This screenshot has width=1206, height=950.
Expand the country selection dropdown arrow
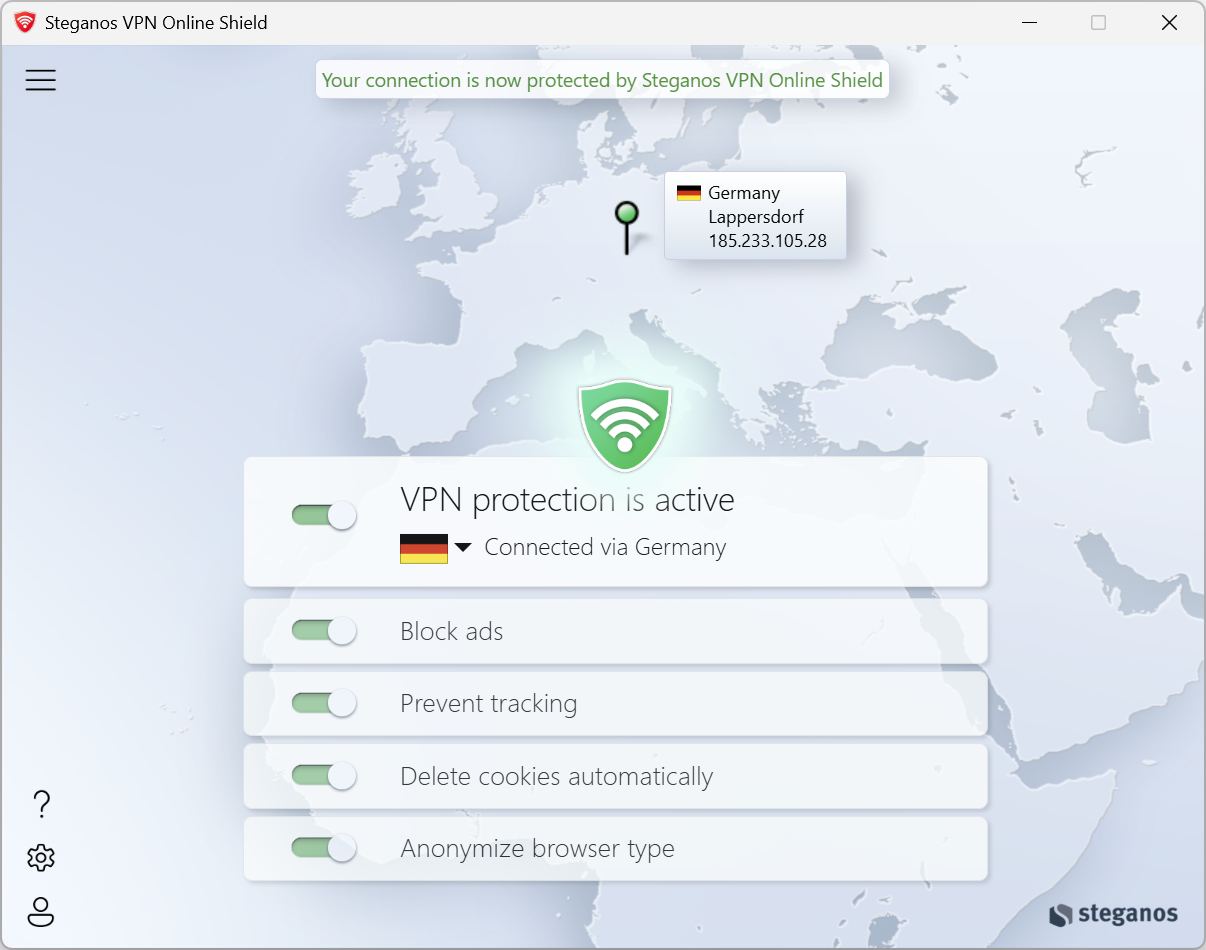pyautogui.click(x=462, y=548)
